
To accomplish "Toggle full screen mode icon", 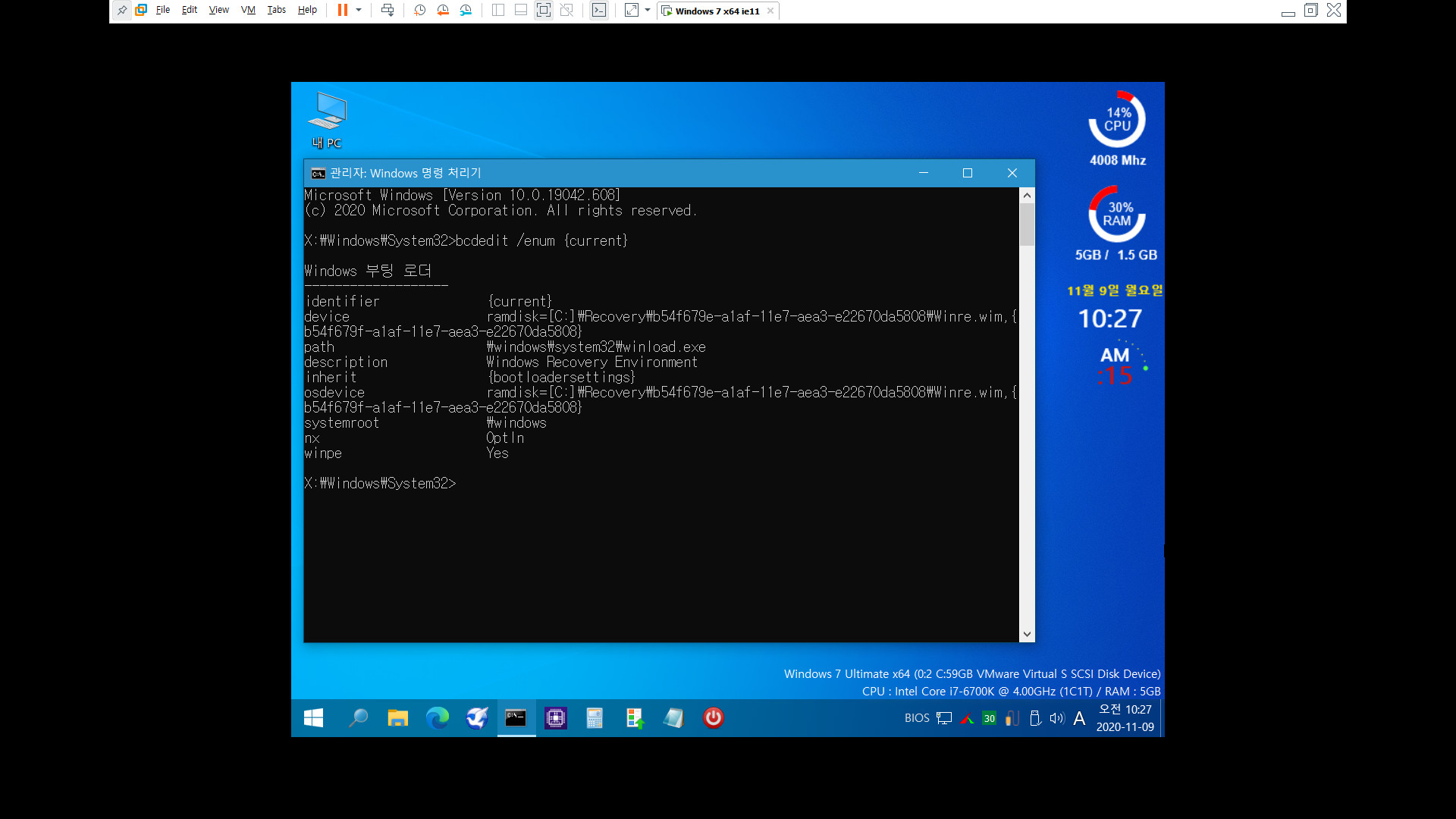I will click(544, 11).
